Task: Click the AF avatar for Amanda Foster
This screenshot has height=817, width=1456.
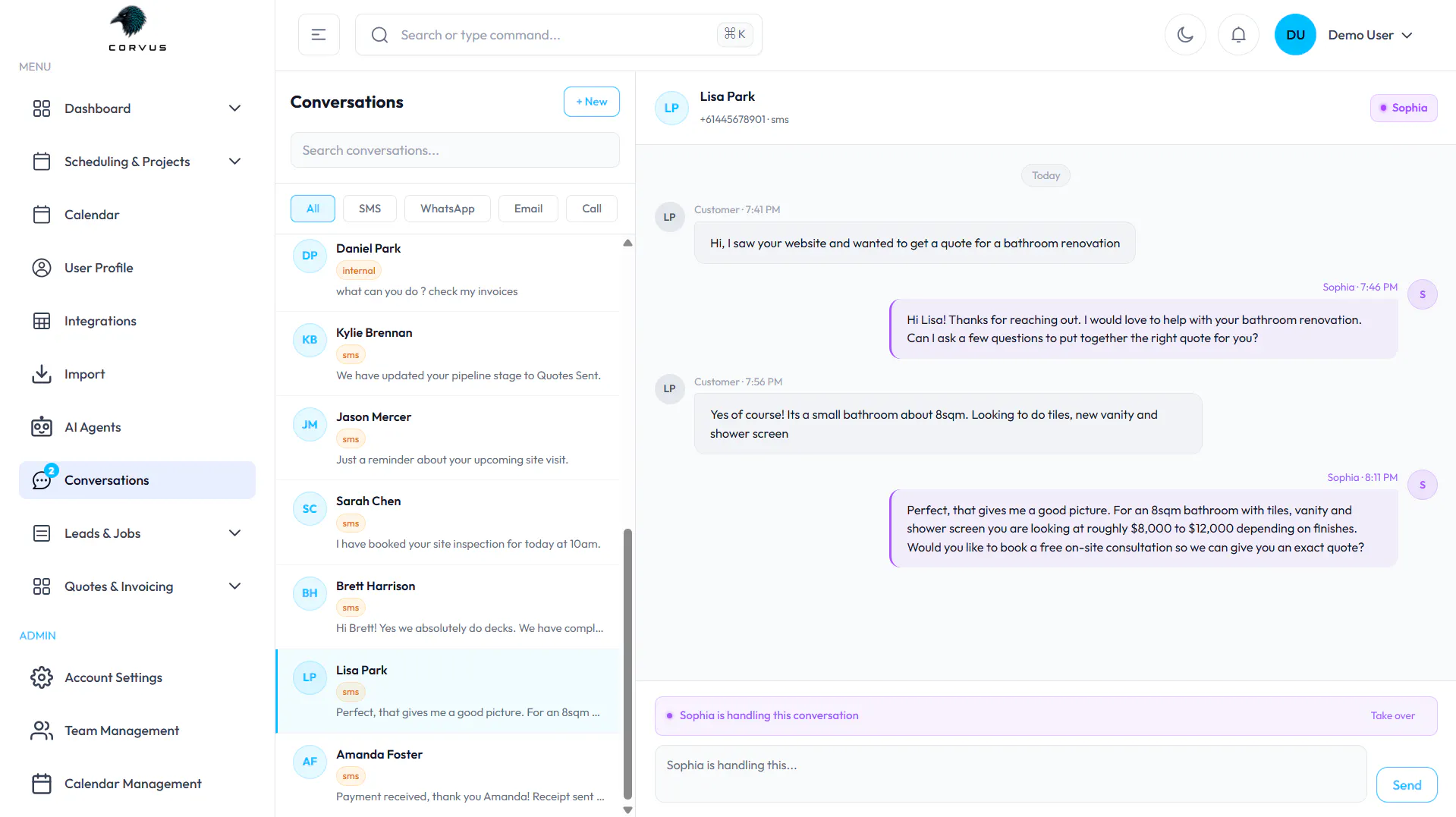Action: [x=310, y=762]
